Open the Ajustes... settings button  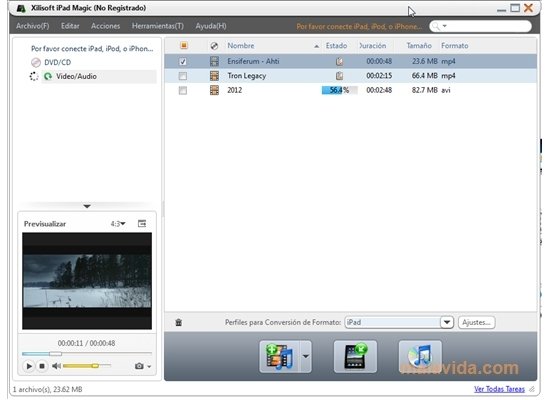pos(476,322)
